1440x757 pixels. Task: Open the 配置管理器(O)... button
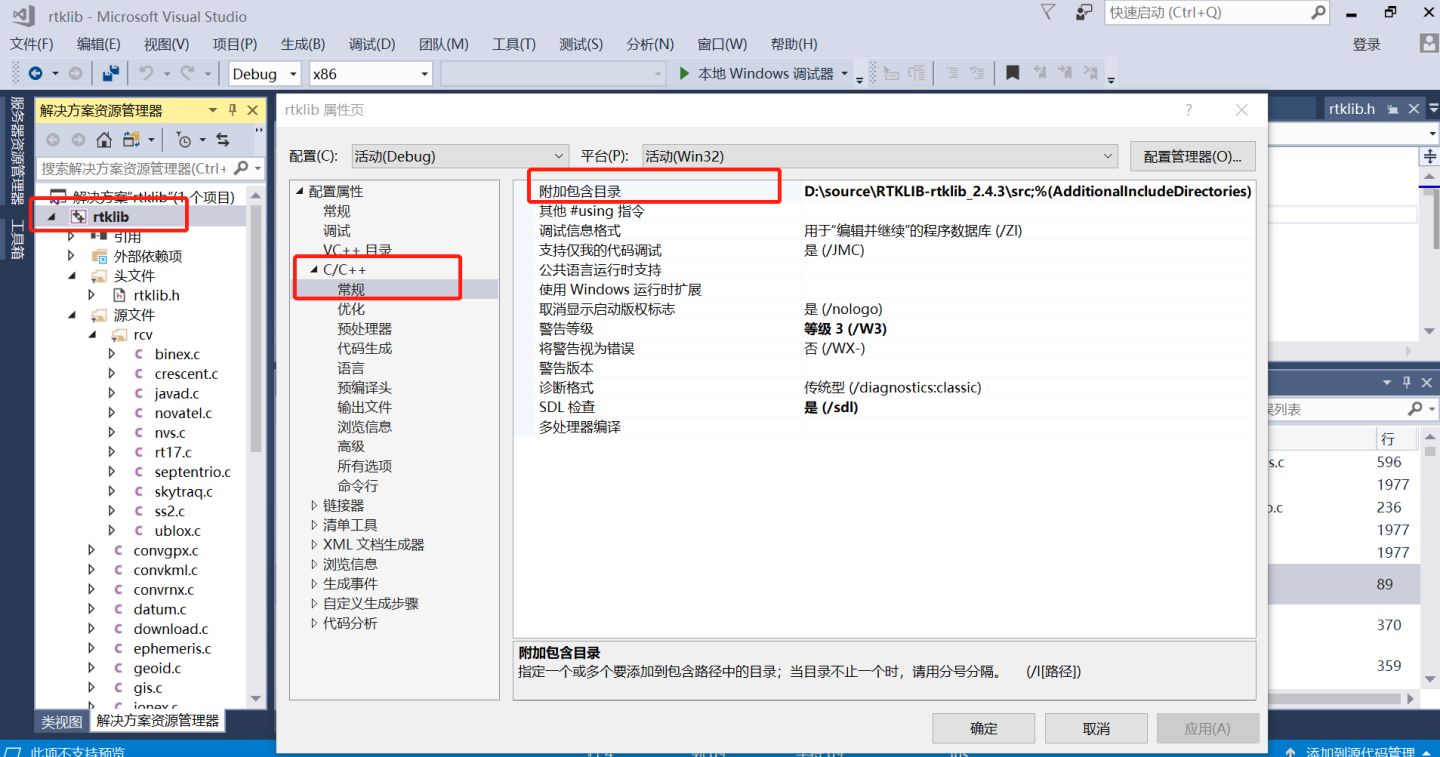tap(1192, 156)
